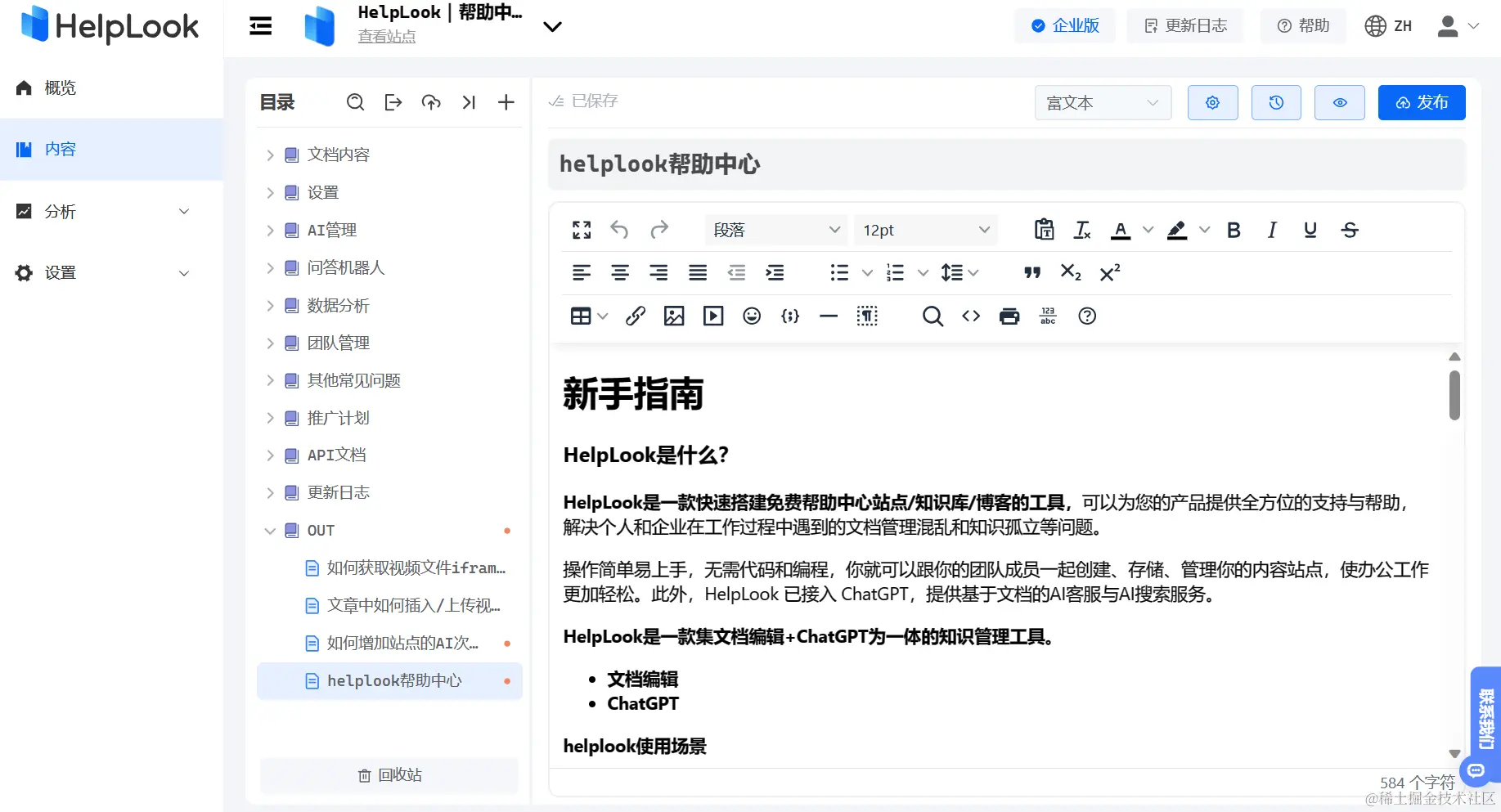Edit the article title field
1501x812 pixels.
point(1006,164)
